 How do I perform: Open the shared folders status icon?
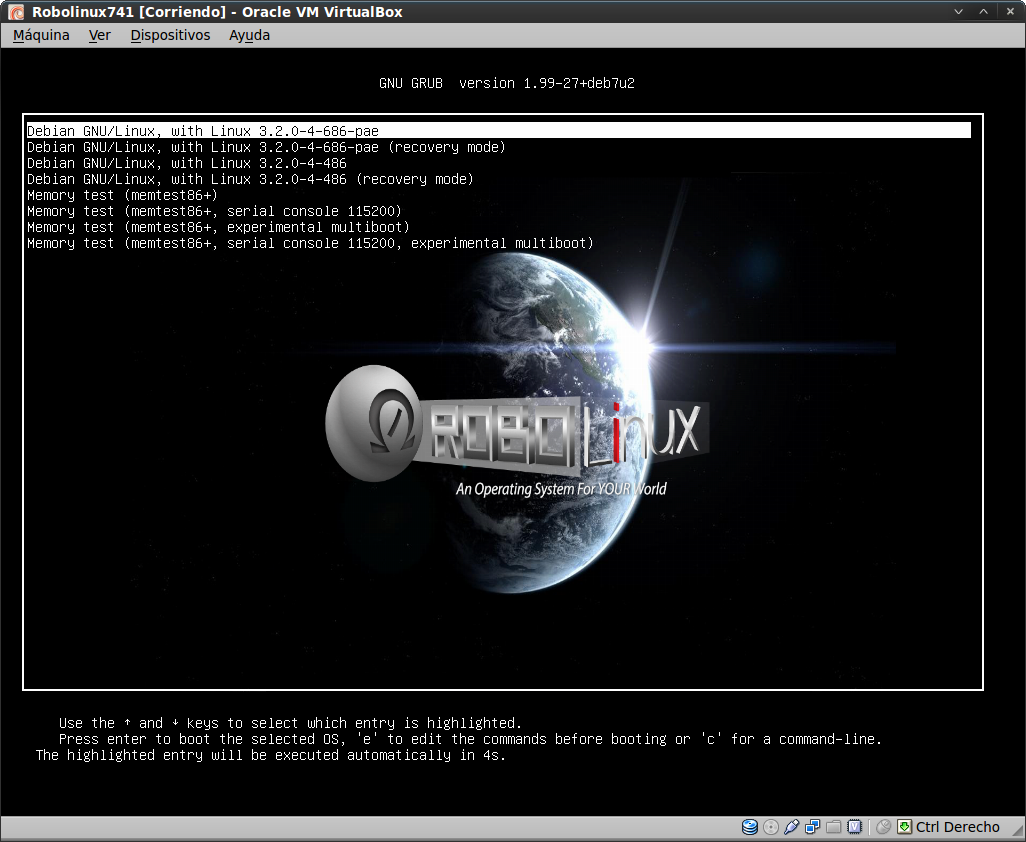pyautogui.click(x=833, y=827)
